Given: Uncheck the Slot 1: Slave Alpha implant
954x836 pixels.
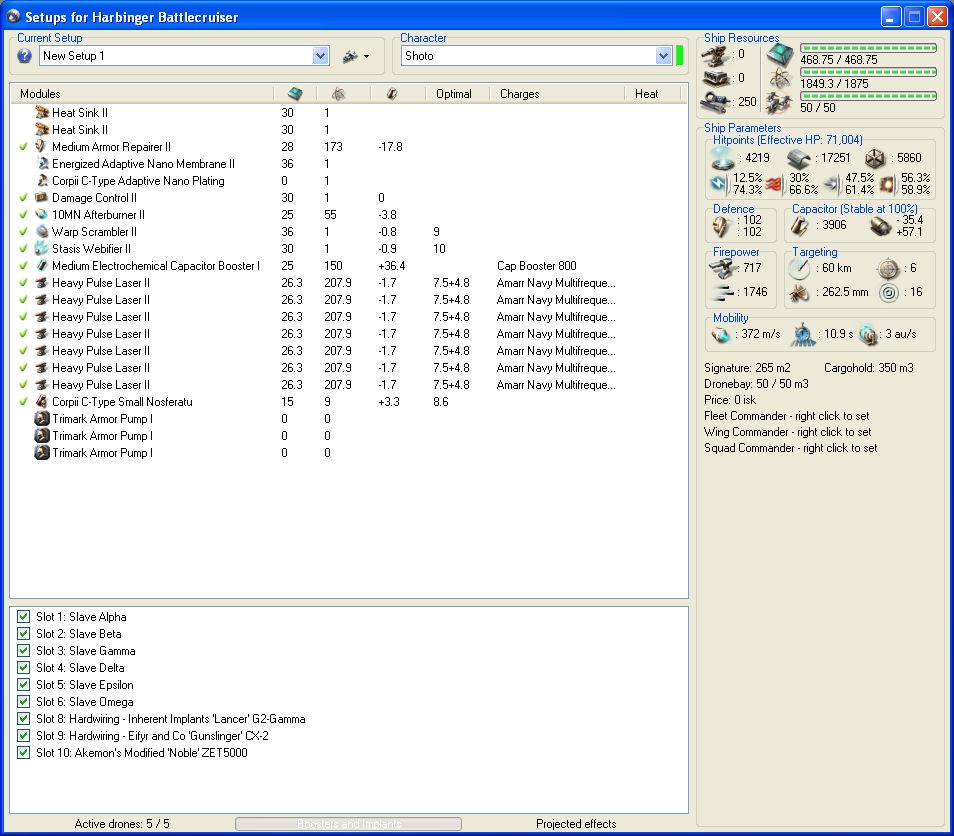Looking at the screenshot, I should click(x=24, y=617).
